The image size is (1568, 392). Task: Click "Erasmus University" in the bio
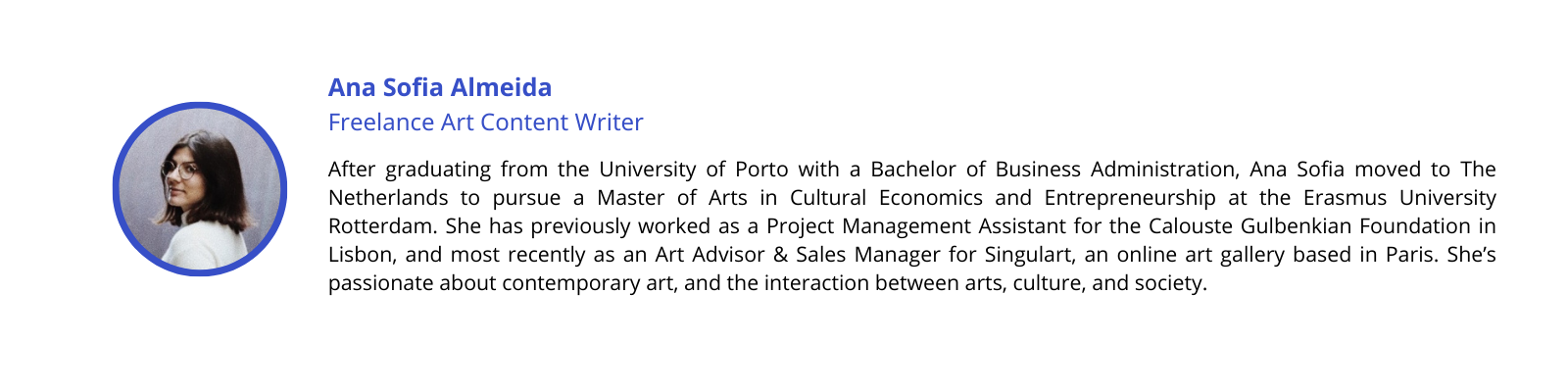pyautogui.click(x=1399, y=198)
